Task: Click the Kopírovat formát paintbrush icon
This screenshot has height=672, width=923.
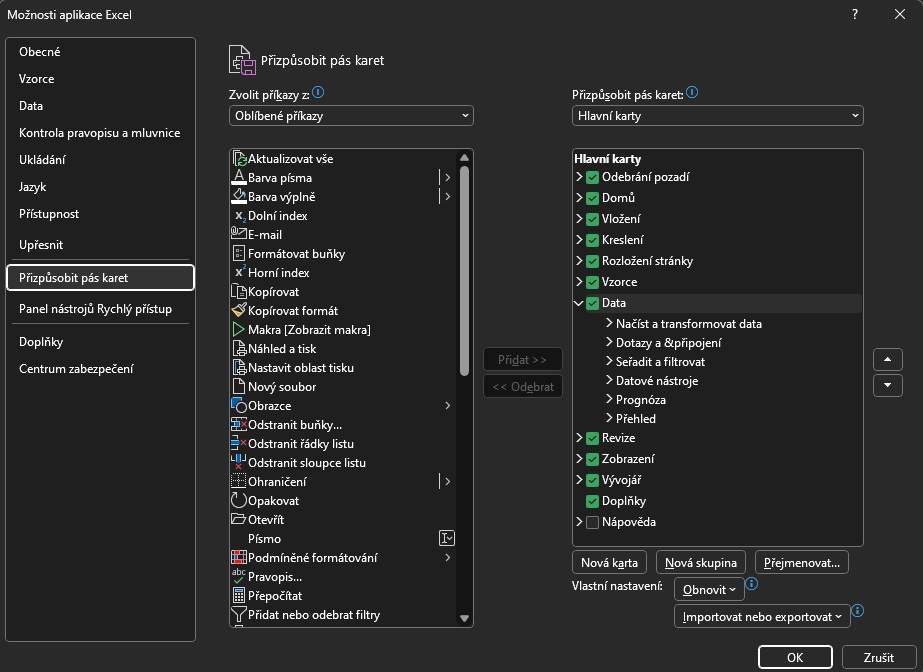Action: tap(239, 310)
